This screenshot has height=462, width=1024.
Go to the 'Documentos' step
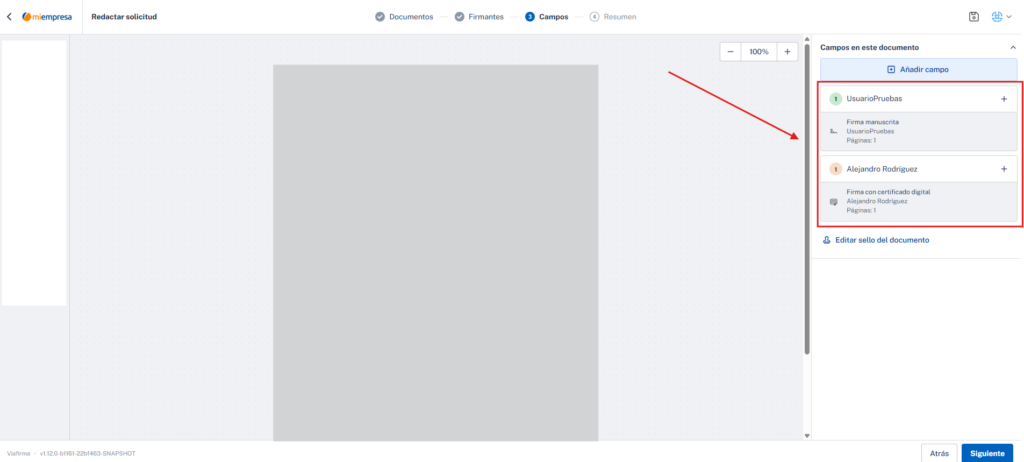[404, 17]
